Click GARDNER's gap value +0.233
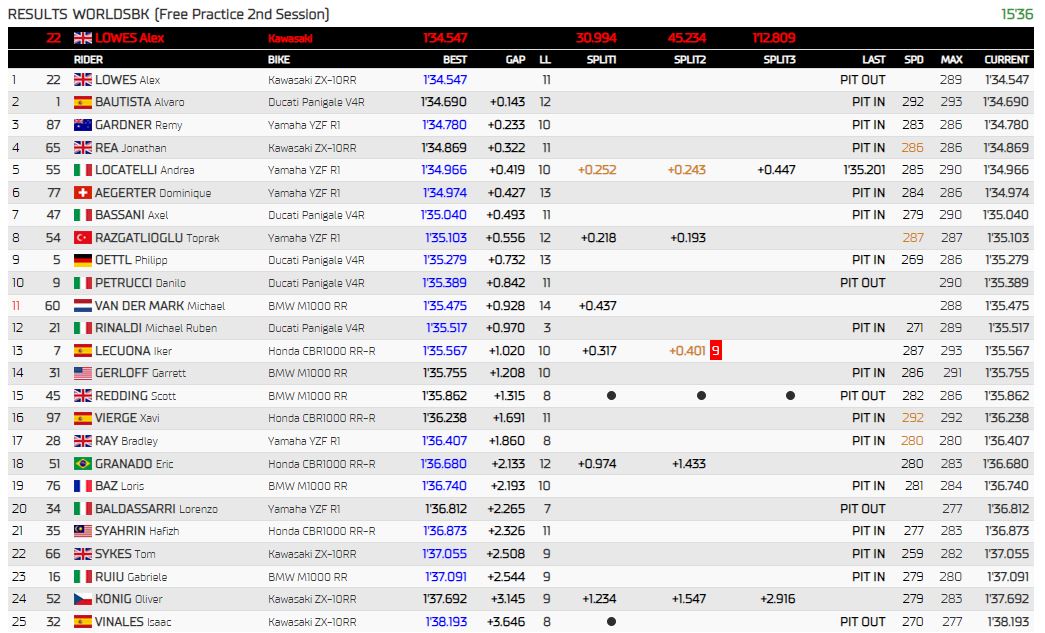The image size is (1045, 633). point(507,125)
